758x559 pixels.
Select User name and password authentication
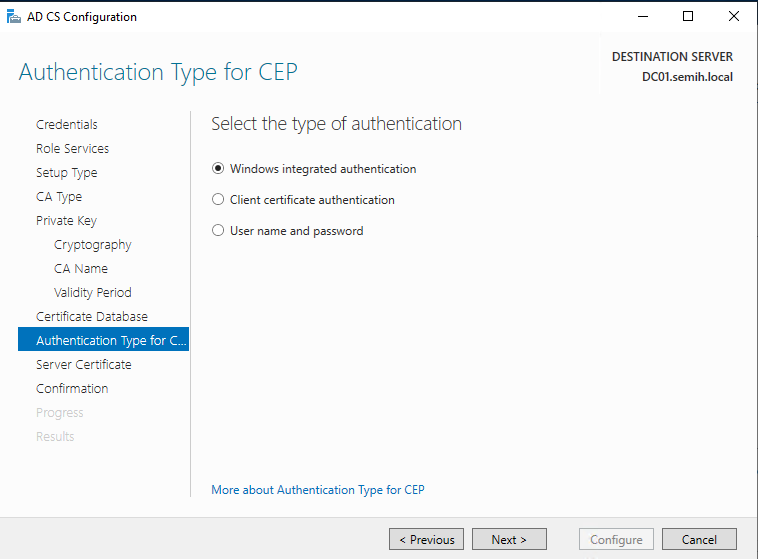(x=219, y=231)
